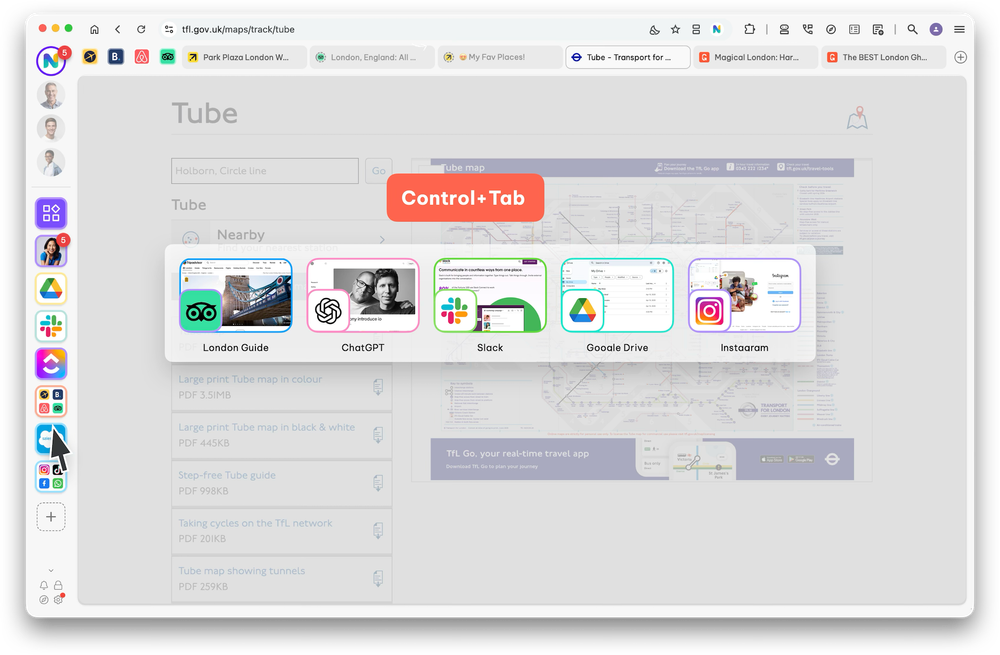Expand the sidebar chevron above the bell
The width and height of the screenshot is (1000, 655).
pyautogui.click(x=51, y=570)
